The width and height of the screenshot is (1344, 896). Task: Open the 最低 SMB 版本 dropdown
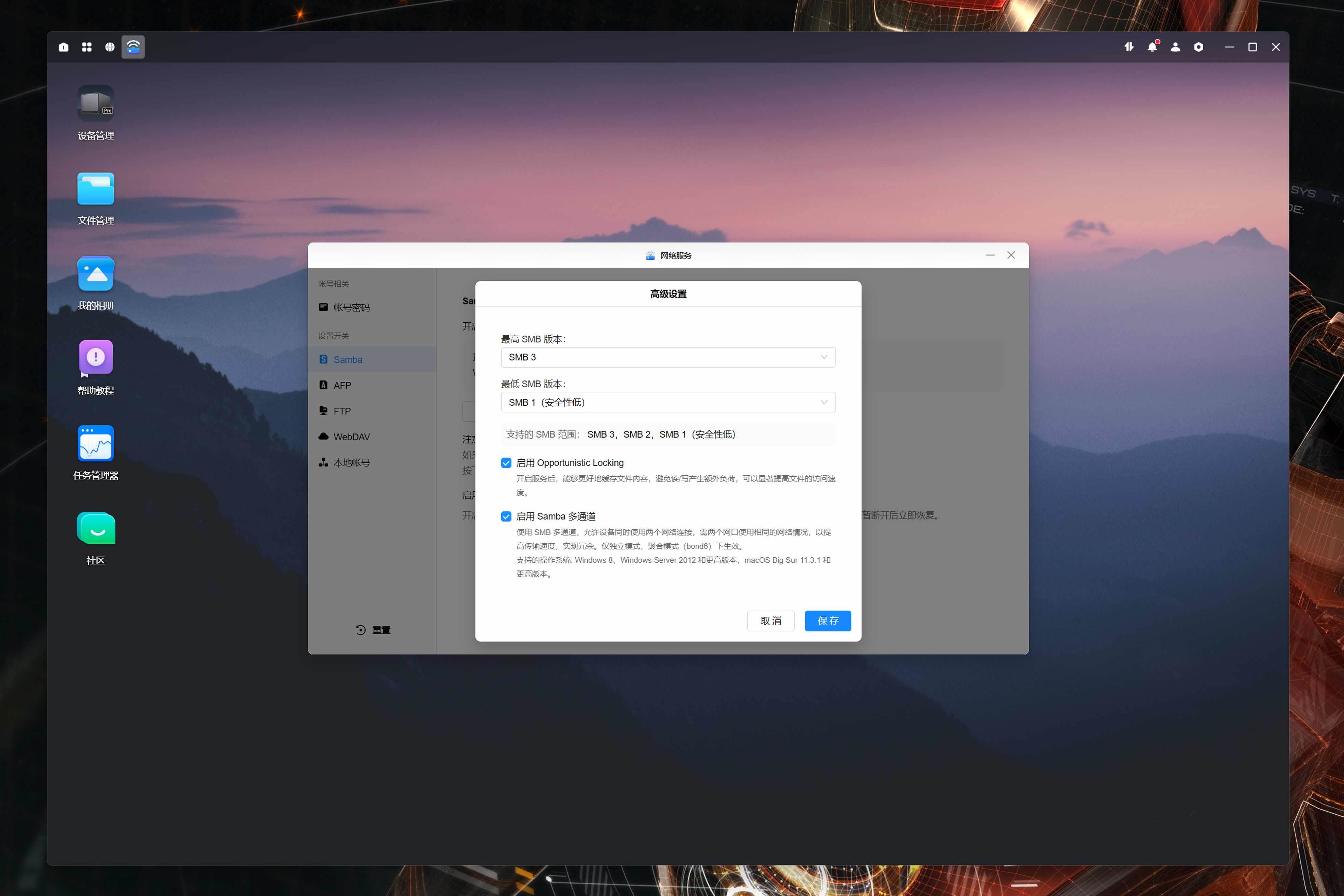668,402
